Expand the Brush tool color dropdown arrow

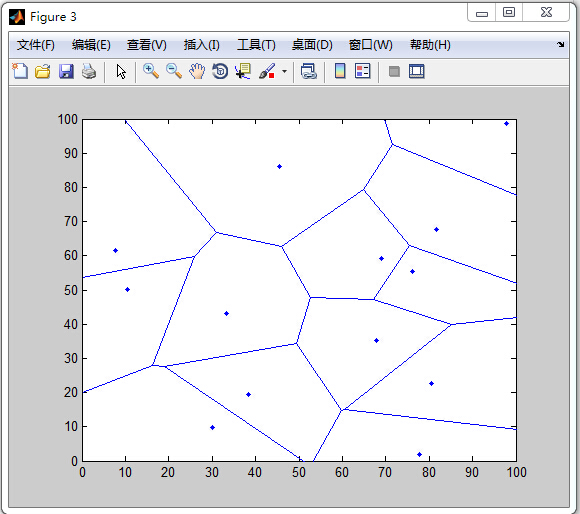click(284, 71)
